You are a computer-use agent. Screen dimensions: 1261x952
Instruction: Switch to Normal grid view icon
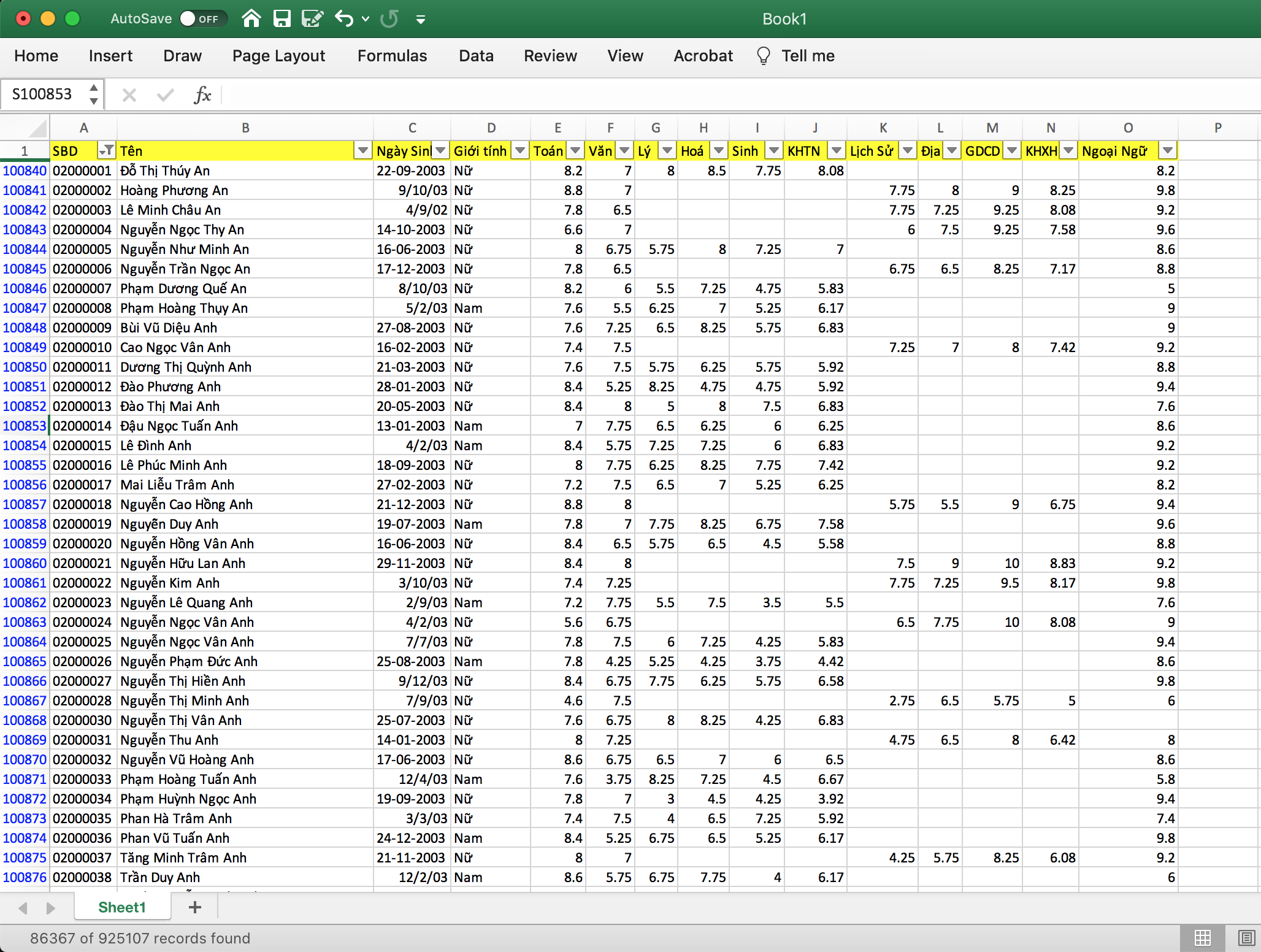pos(1202,937)
